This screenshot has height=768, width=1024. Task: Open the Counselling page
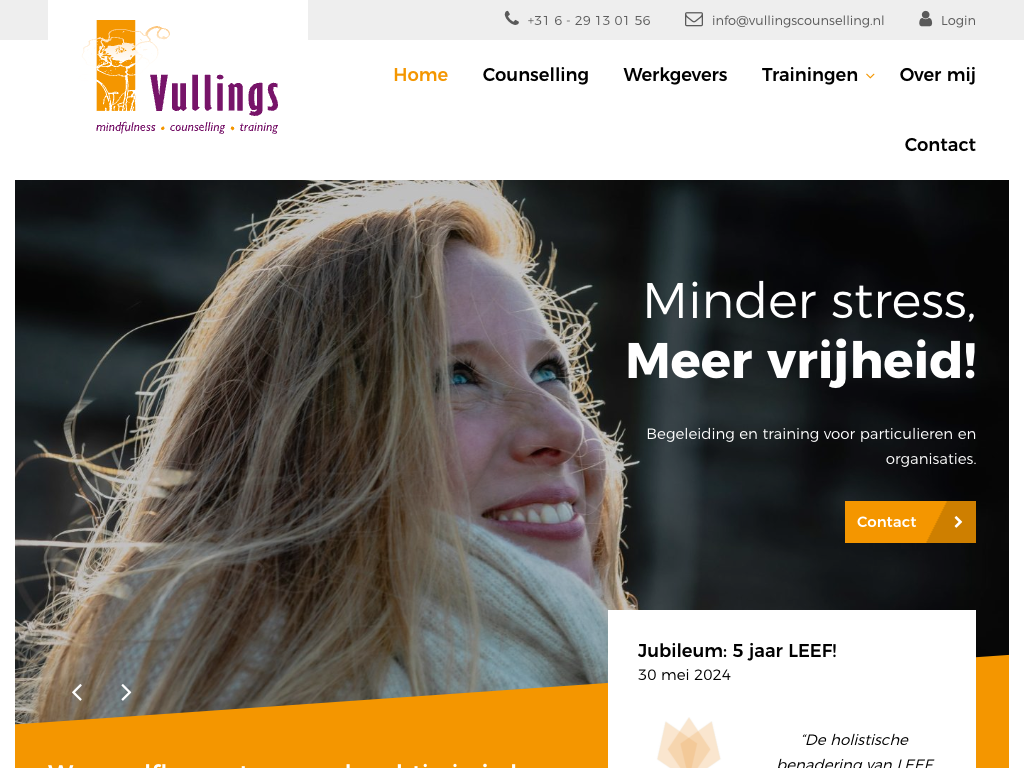pos(536,75)
